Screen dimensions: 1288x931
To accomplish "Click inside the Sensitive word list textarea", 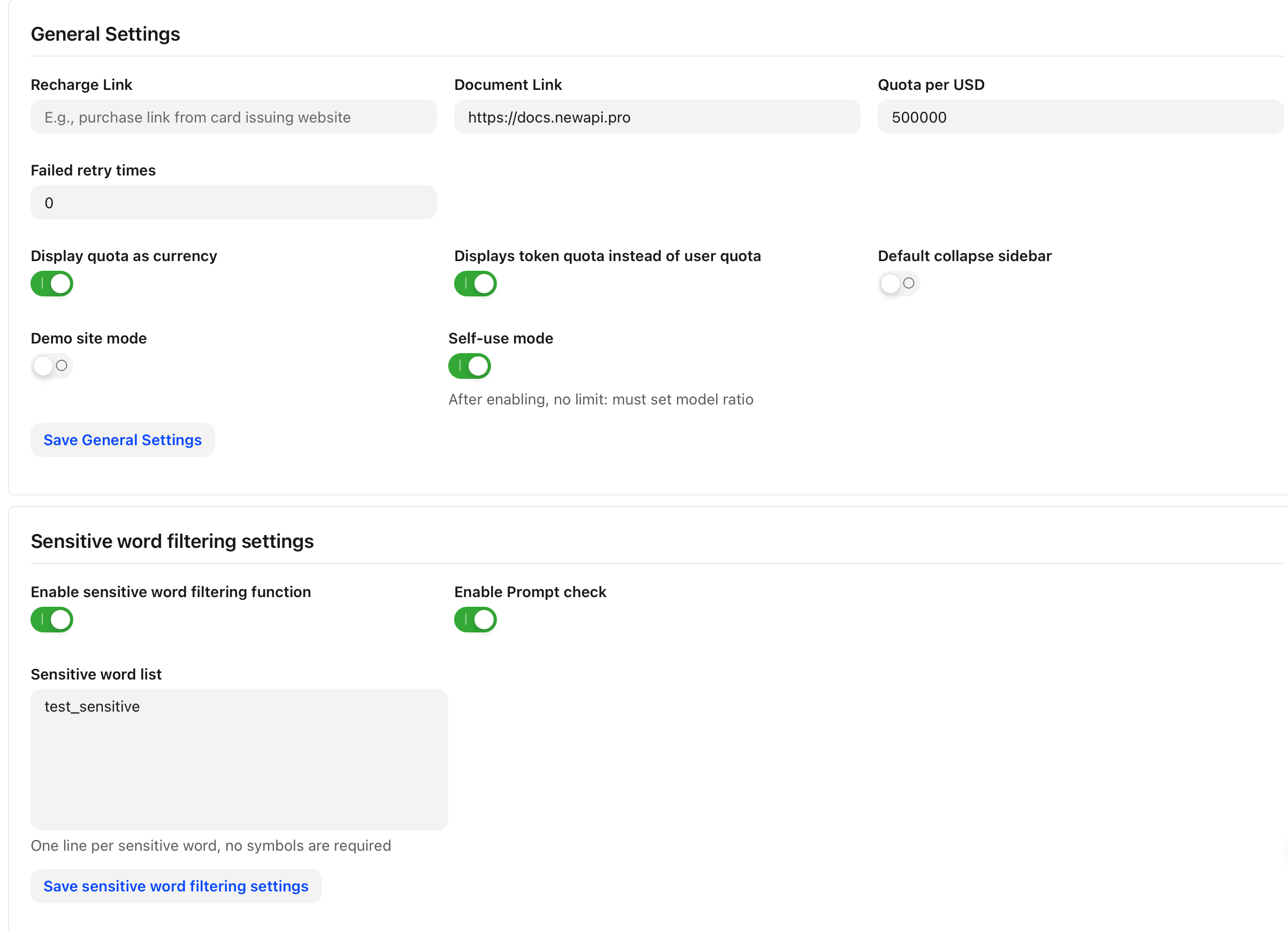I will [x=239, y=760].
